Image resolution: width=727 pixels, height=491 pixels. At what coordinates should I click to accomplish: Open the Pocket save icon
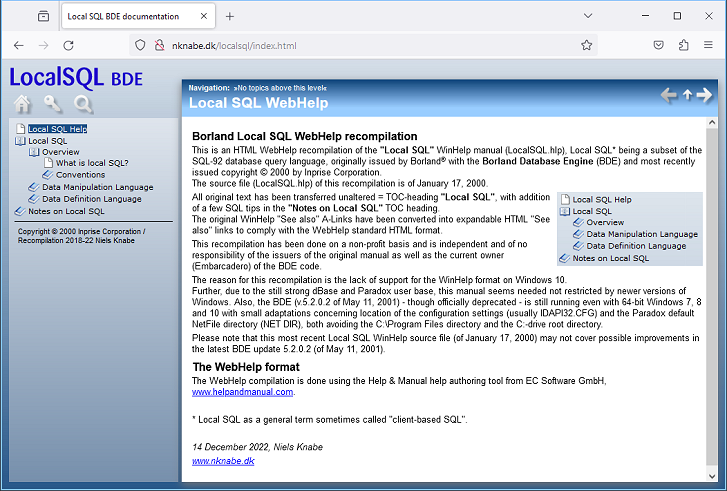click(x=658, y=45)
